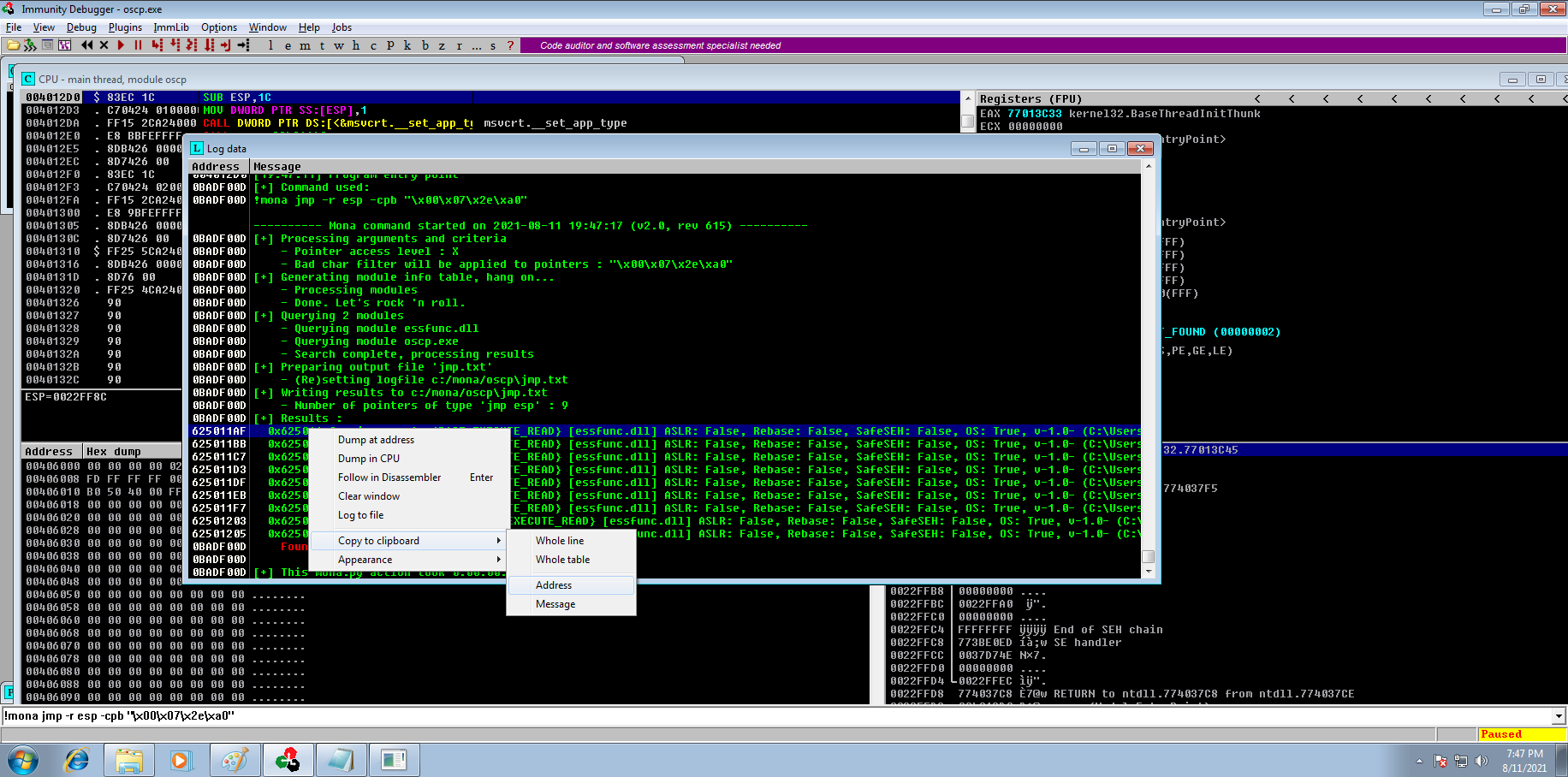Expand the Appearance submenu
The image size is (1568, 777).
(408, 560)
